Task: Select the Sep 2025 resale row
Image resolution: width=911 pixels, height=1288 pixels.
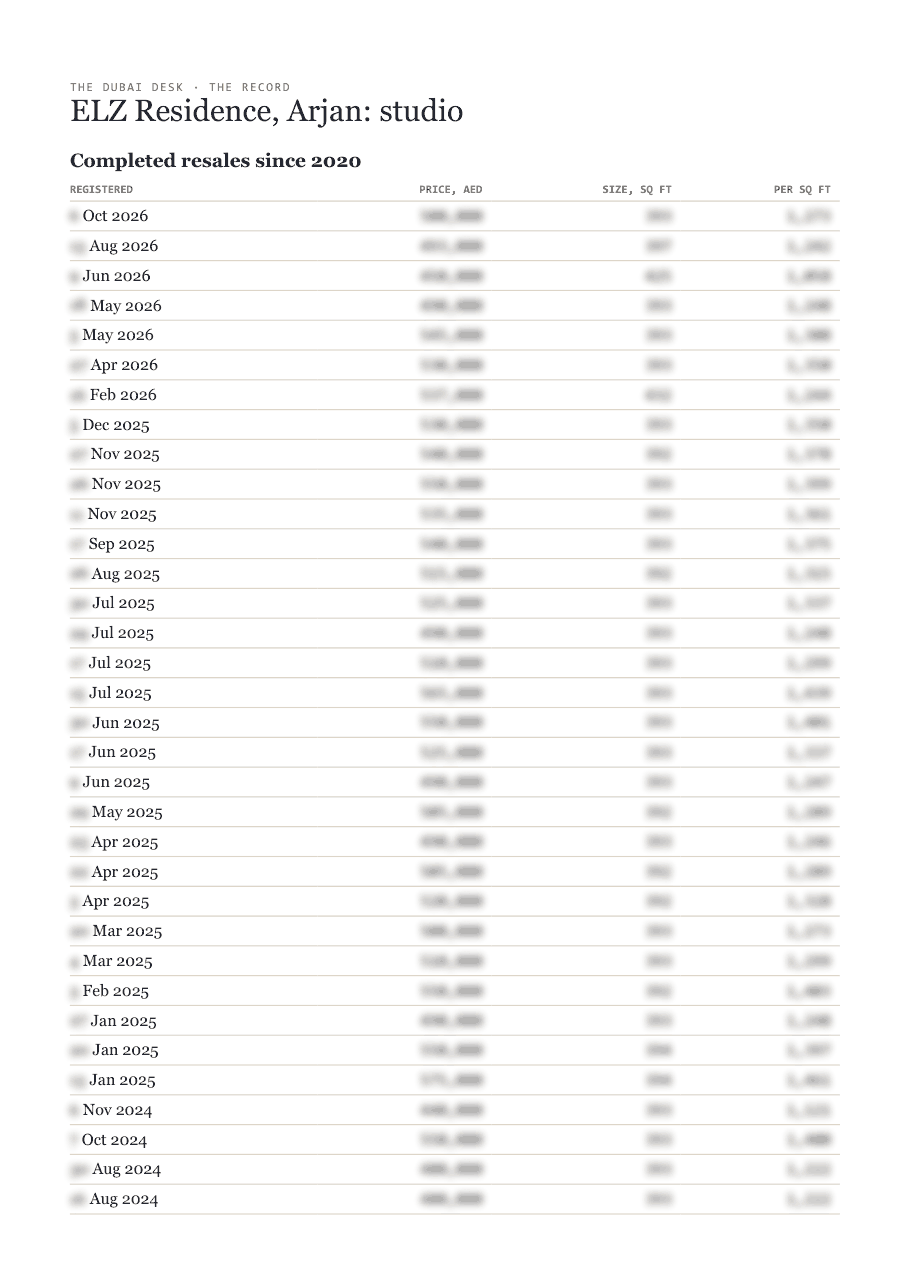Action: pyautogui.click(x=455, y=544)
